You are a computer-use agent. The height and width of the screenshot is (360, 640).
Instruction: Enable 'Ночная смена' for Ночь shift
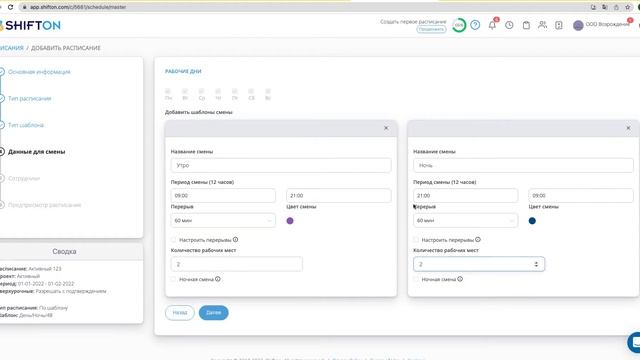[416, 279]
